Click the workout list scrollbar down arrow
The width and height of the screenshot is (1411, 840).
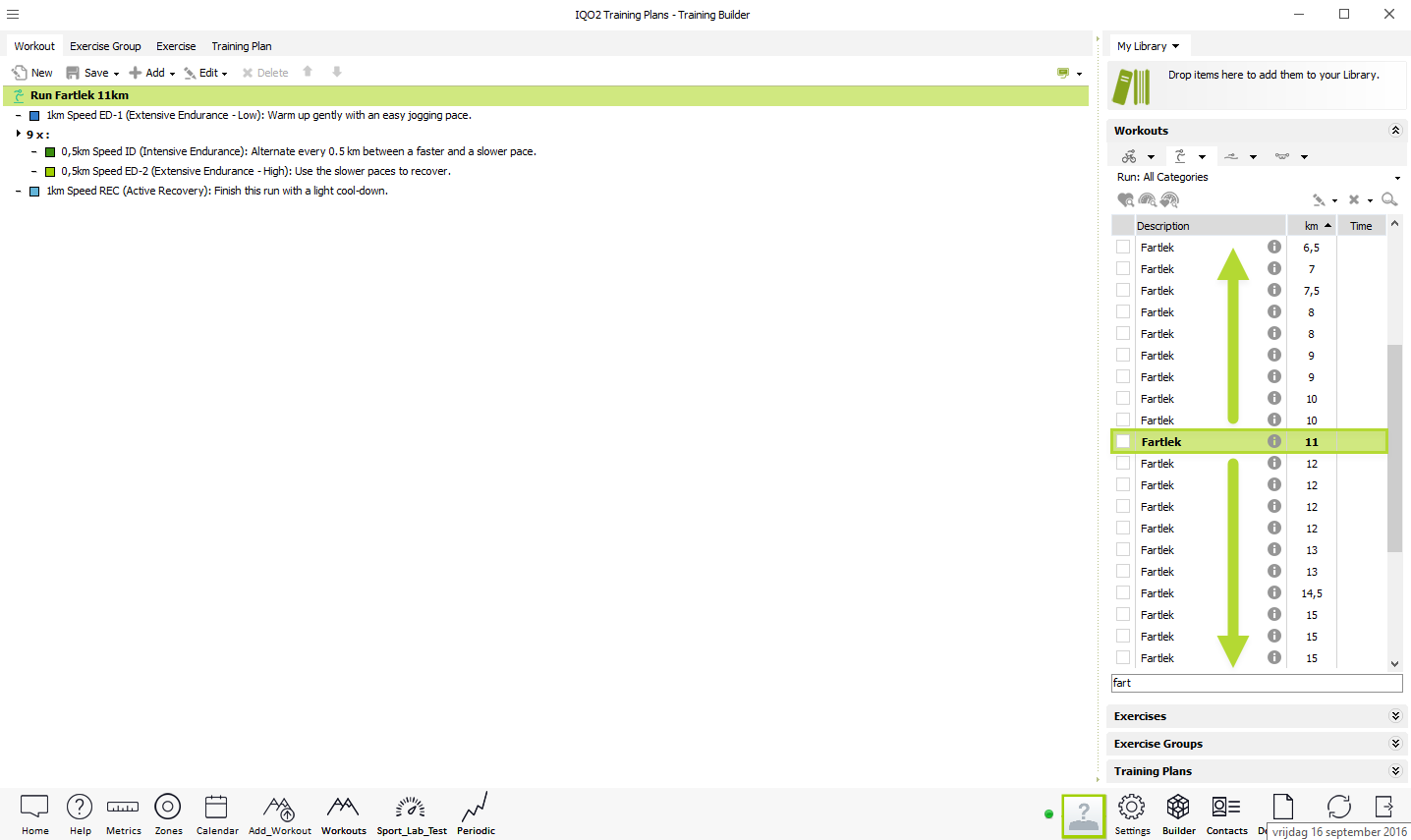coord(1394,664)
